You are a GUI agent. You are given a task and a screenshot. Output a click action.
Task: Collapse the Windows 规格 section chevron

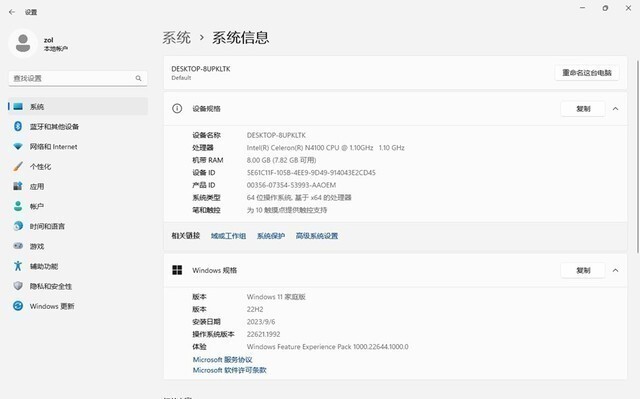[616, 270]
